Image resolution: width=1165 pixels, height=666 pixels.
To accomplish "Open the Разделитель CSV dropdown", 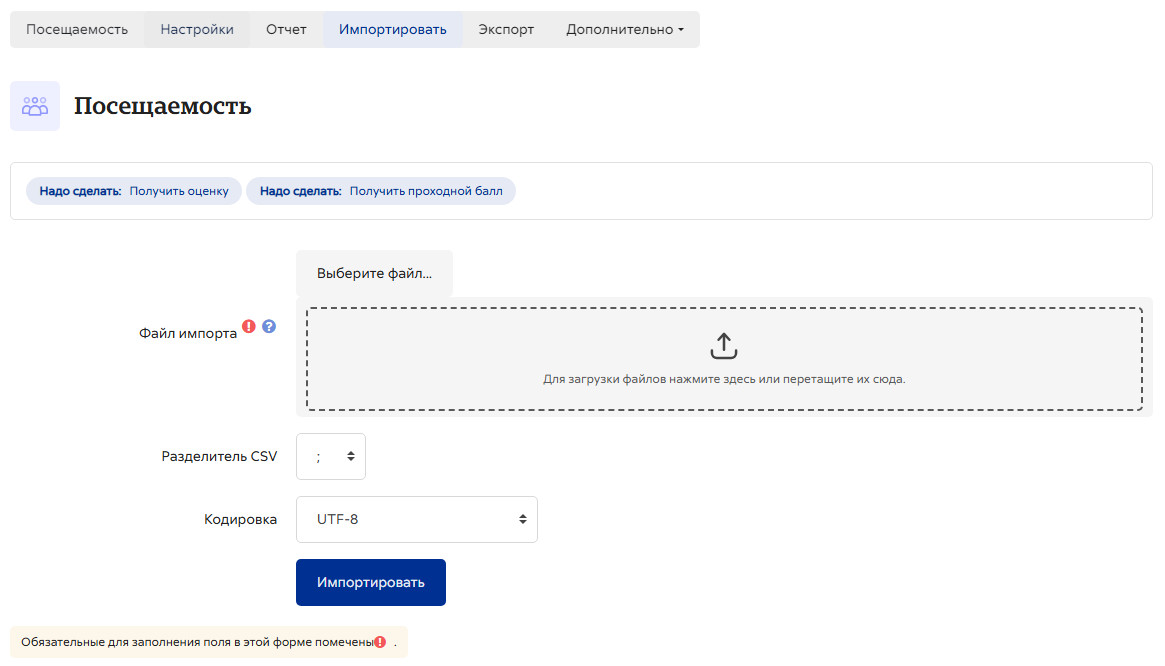I will [331, 456].
